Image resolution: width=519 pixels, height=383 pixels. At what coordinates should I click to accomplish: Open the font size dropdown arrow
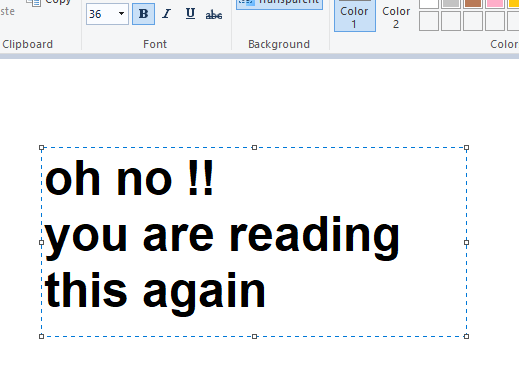tap(121, 14)
